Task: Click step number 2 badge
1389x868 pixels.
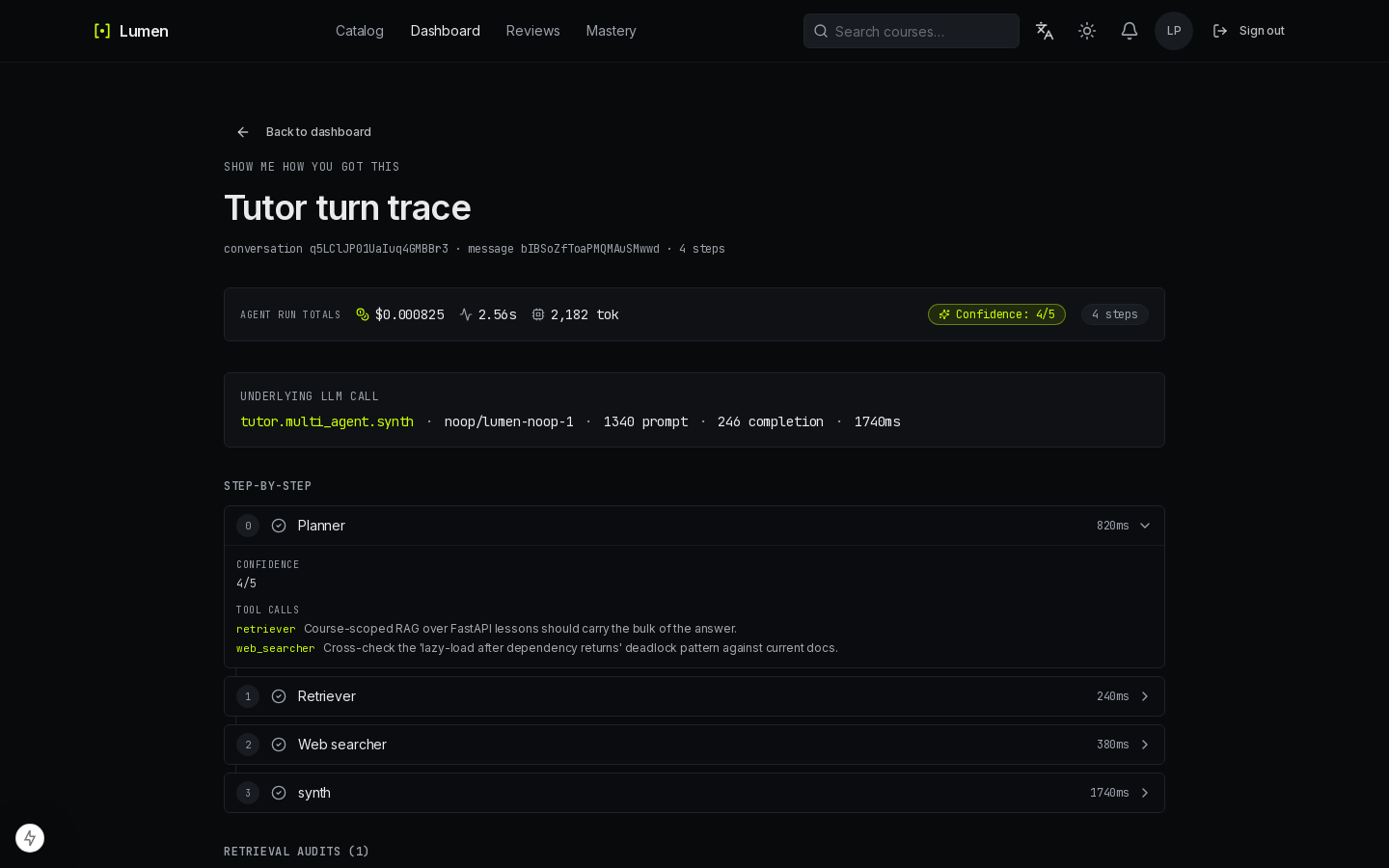Action: 248,745
